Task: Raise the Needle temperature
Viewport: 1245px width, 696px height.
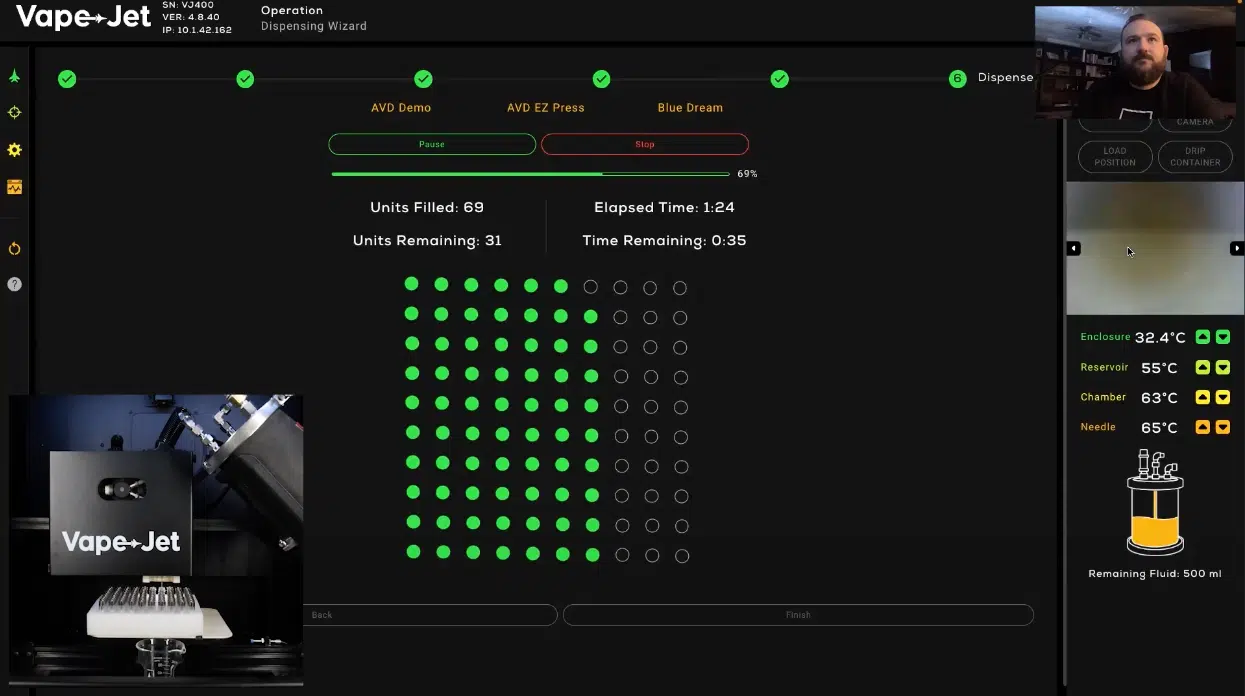Action: [x=1203, y=427]
